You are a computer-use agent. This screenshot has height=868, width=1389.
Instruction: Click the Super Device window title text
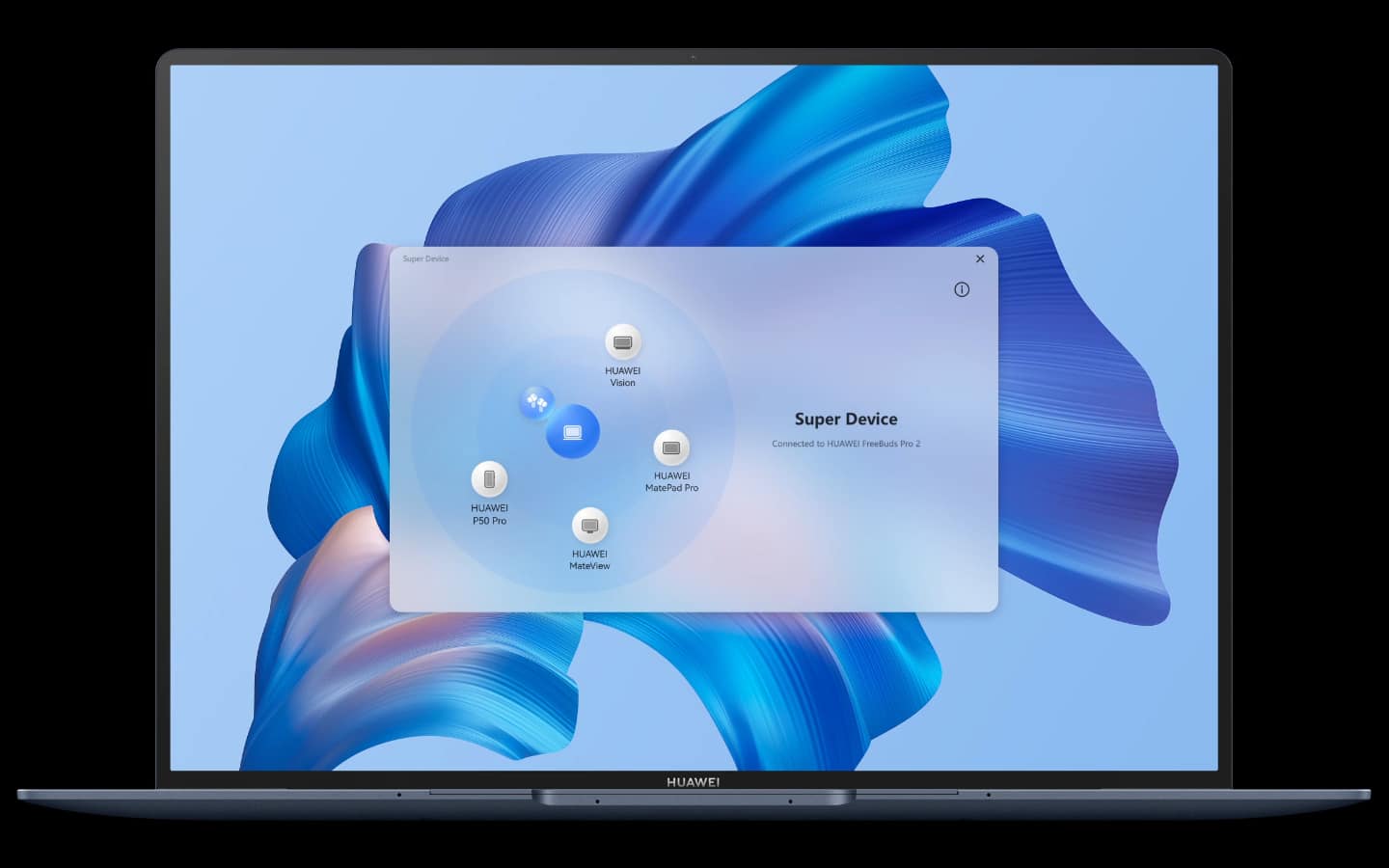(425, 258)
